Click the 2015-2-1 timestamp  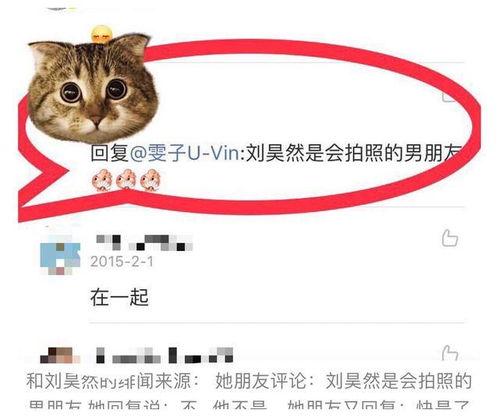[x=122, y=262]
